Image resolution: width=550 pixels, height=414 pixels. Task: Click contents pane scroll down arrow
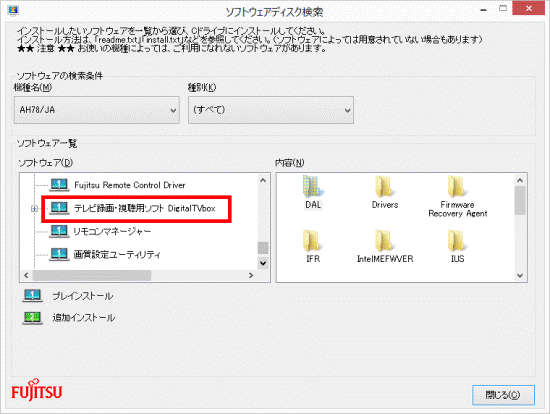520,275
